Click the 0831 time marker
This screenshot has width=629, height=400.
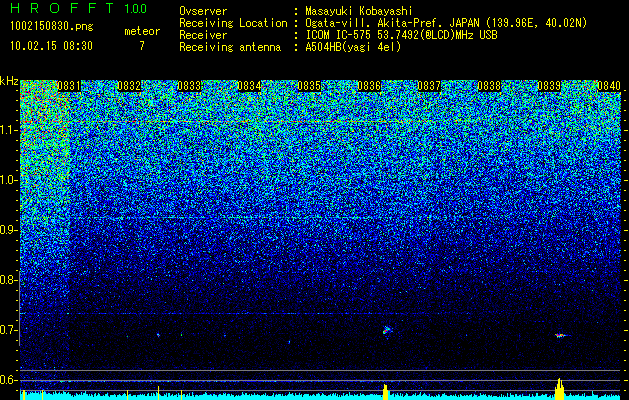point(69,86)
